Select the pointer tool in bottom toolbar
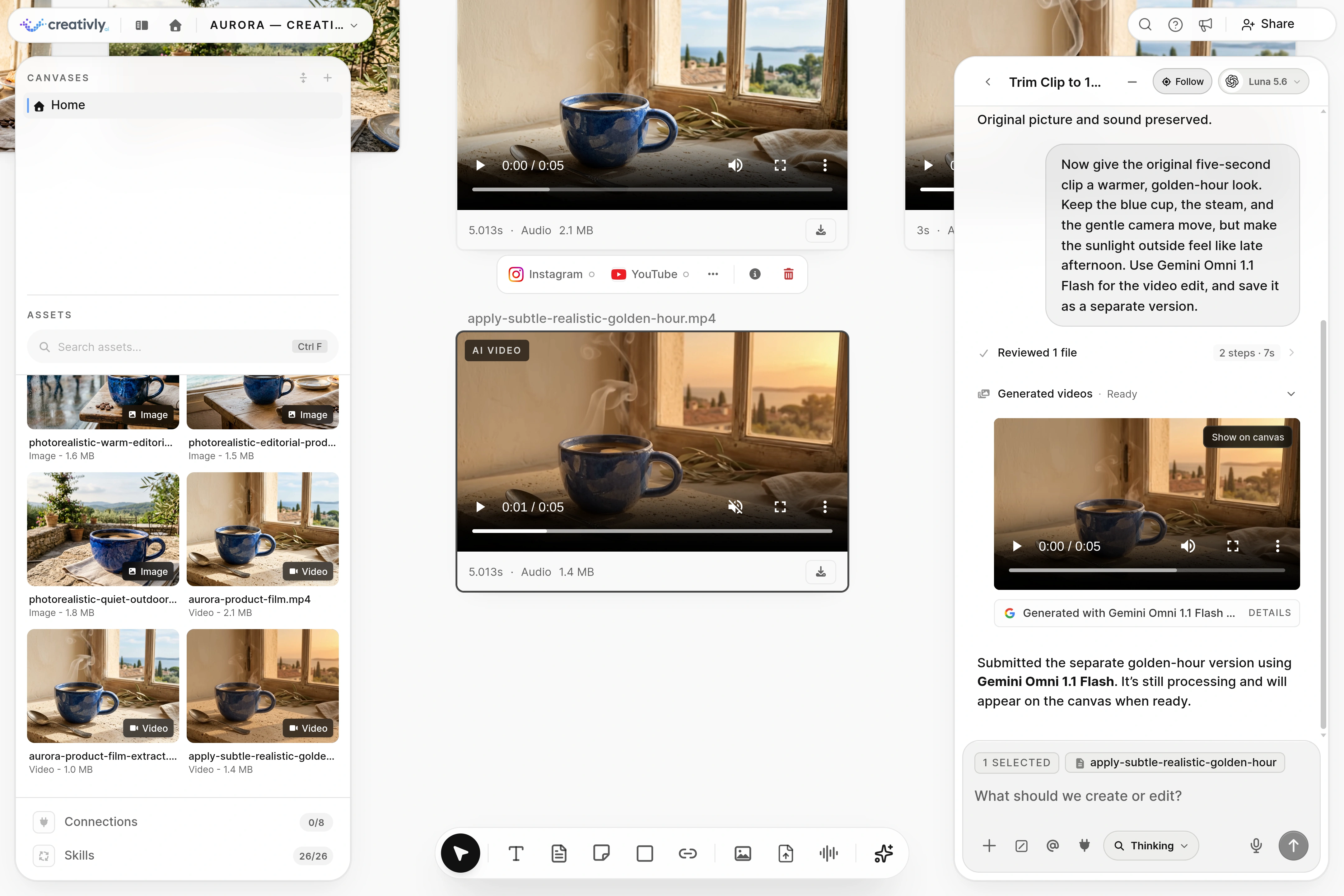 pyautogui.click(x=460, y=853)
